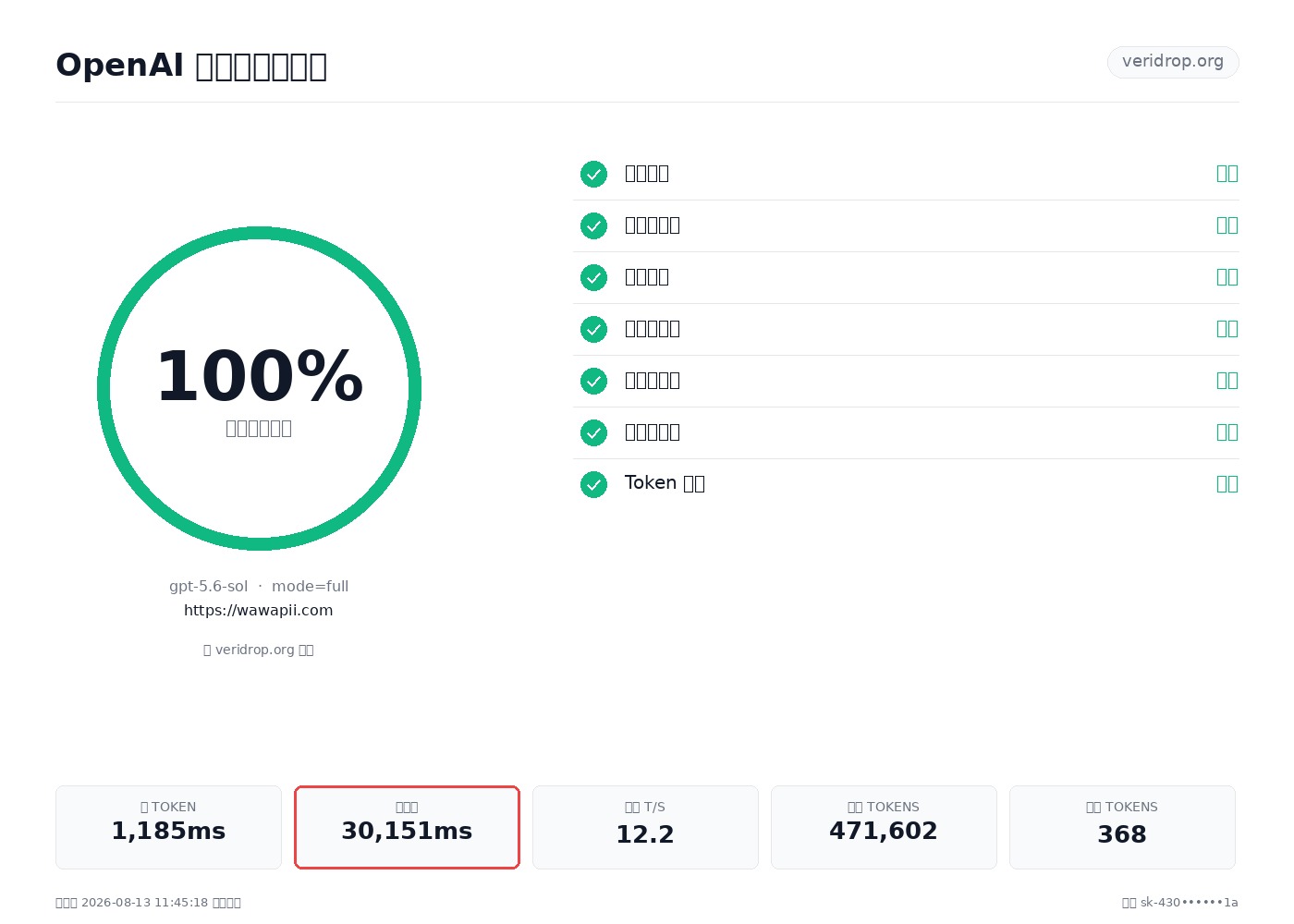Click the green status text of the topmost check row
Screen dimensions: 1294x924
1227,173
